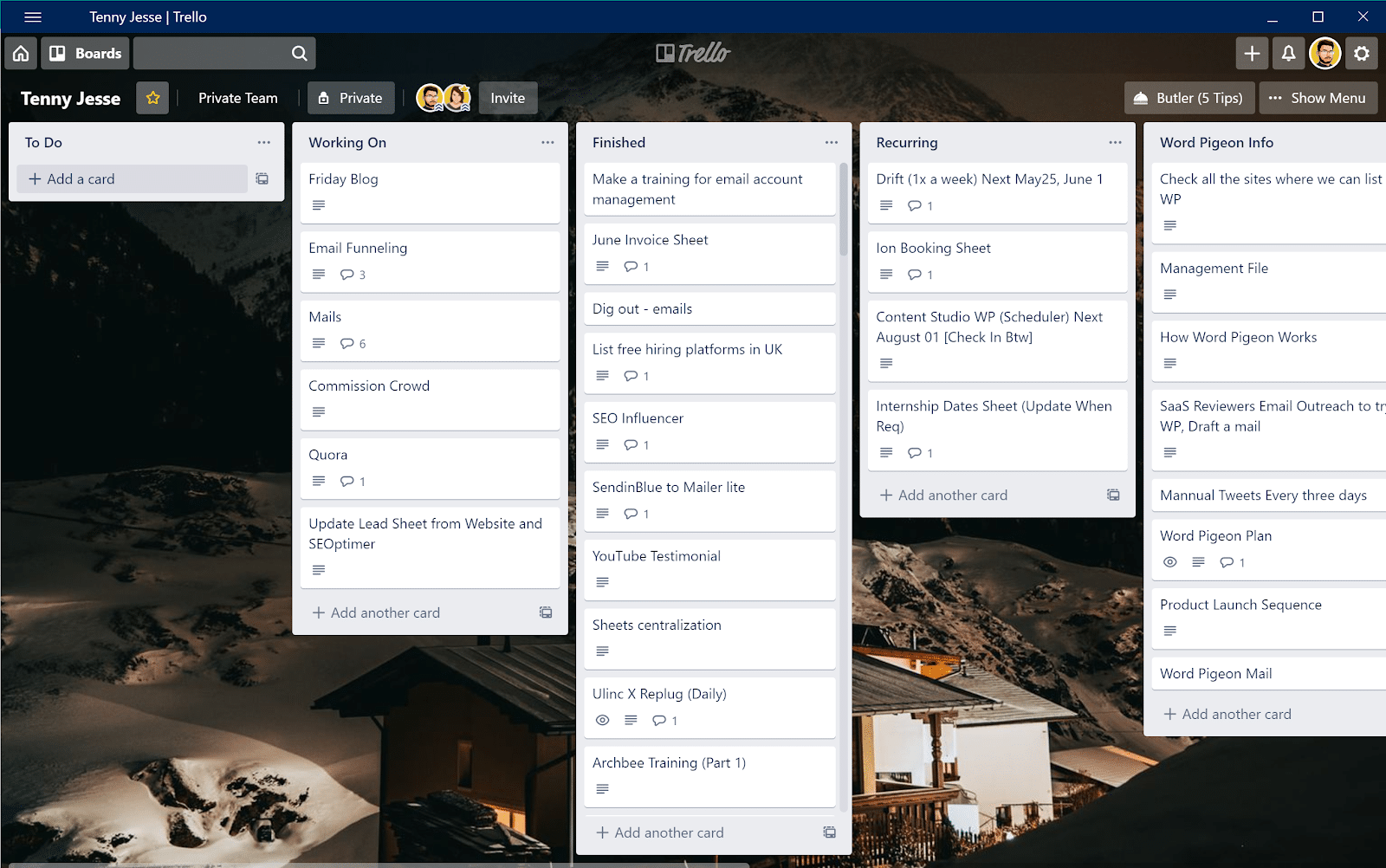This screenshot has width=1386, height=868.
Task: Open Update Lead Sheet from Website card
Action: click(431, 547)
